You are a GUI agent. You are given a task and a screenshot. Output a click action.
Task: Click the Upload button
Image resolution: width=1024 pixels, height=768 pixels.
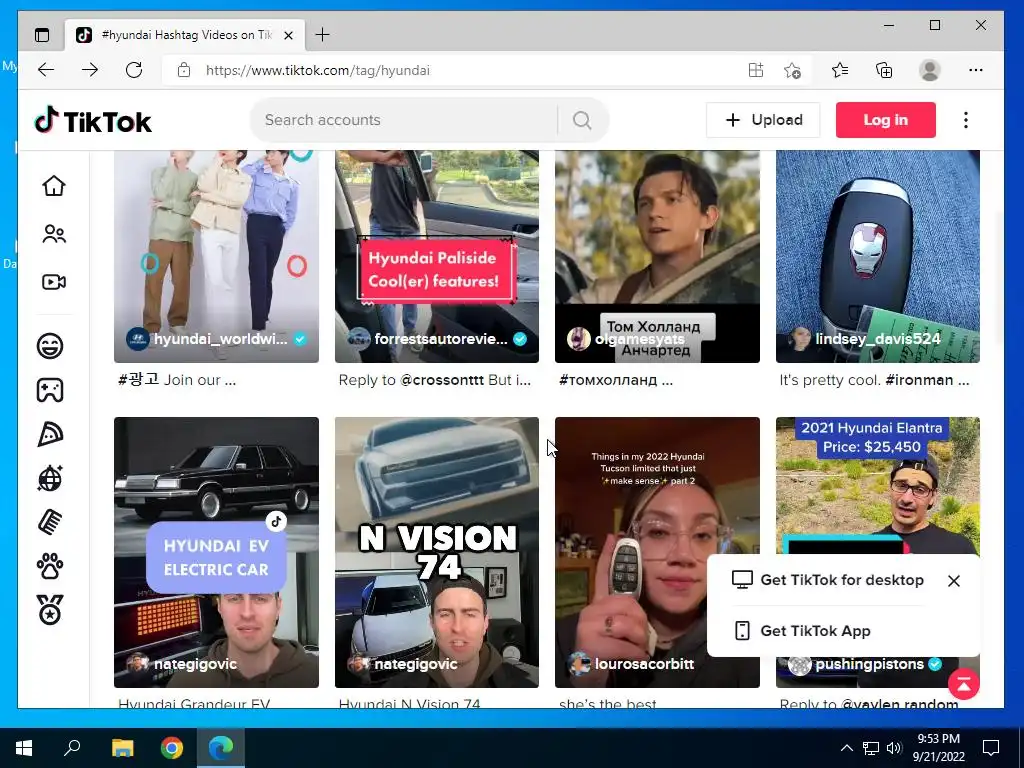[x=763, y=120]
